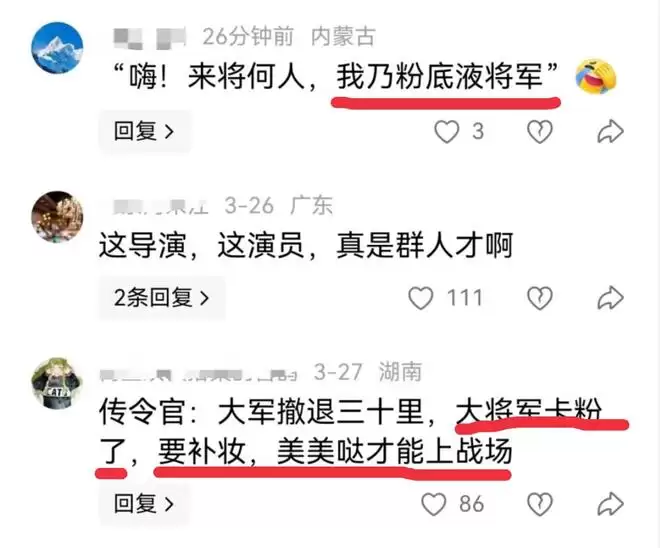Select the comment text 这导演，这演员，真是群人才啊
The height and width of the screenshot is (548, 660).
(x=306, y=245)
